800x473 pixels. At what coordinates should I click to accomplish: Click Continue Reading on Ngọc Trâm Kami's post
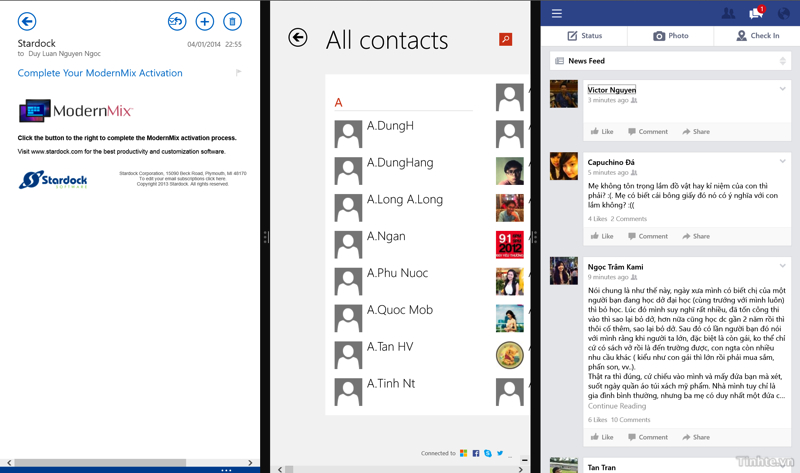(617, 406)
